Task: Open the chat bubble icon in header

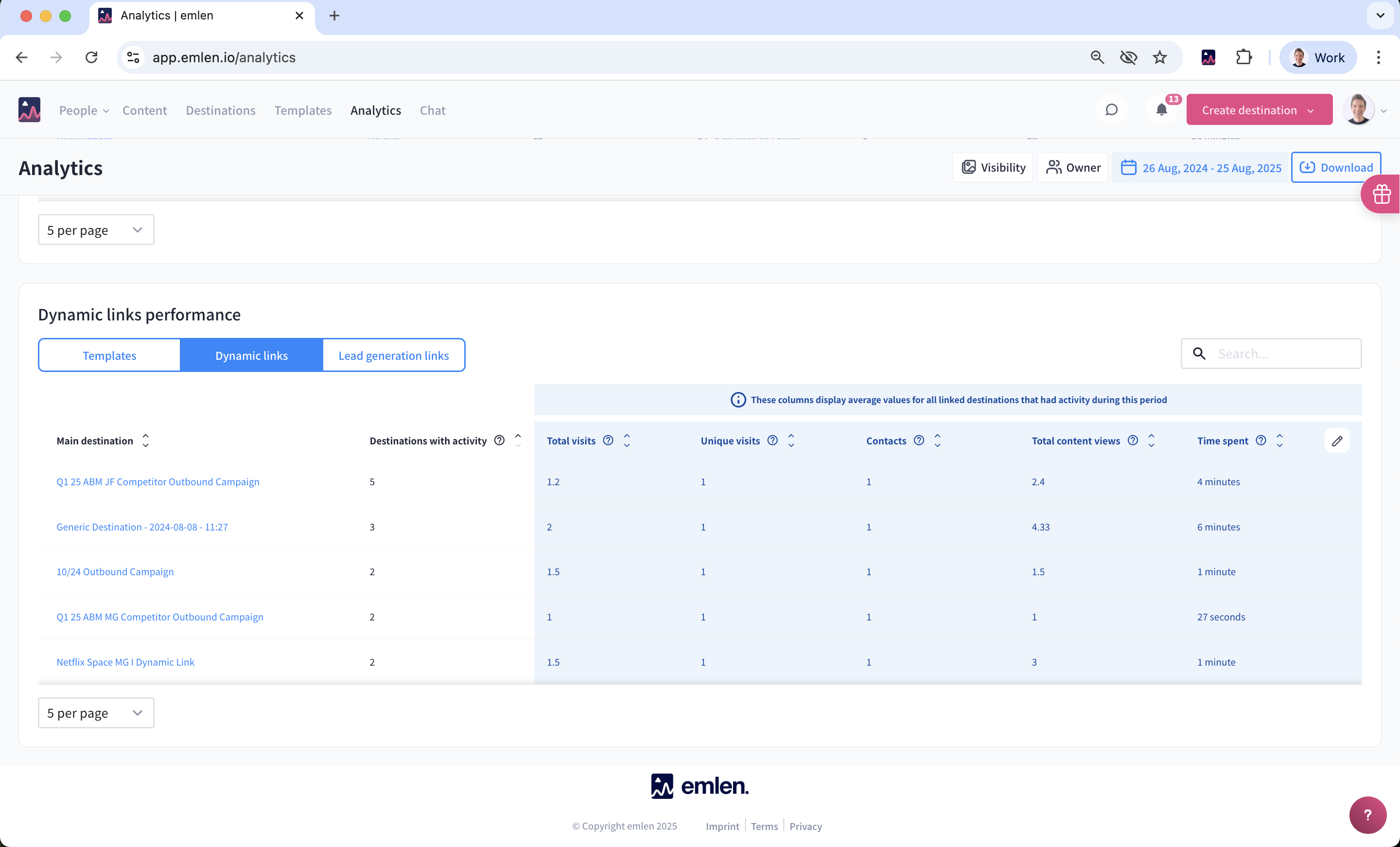Action: 1111,110
